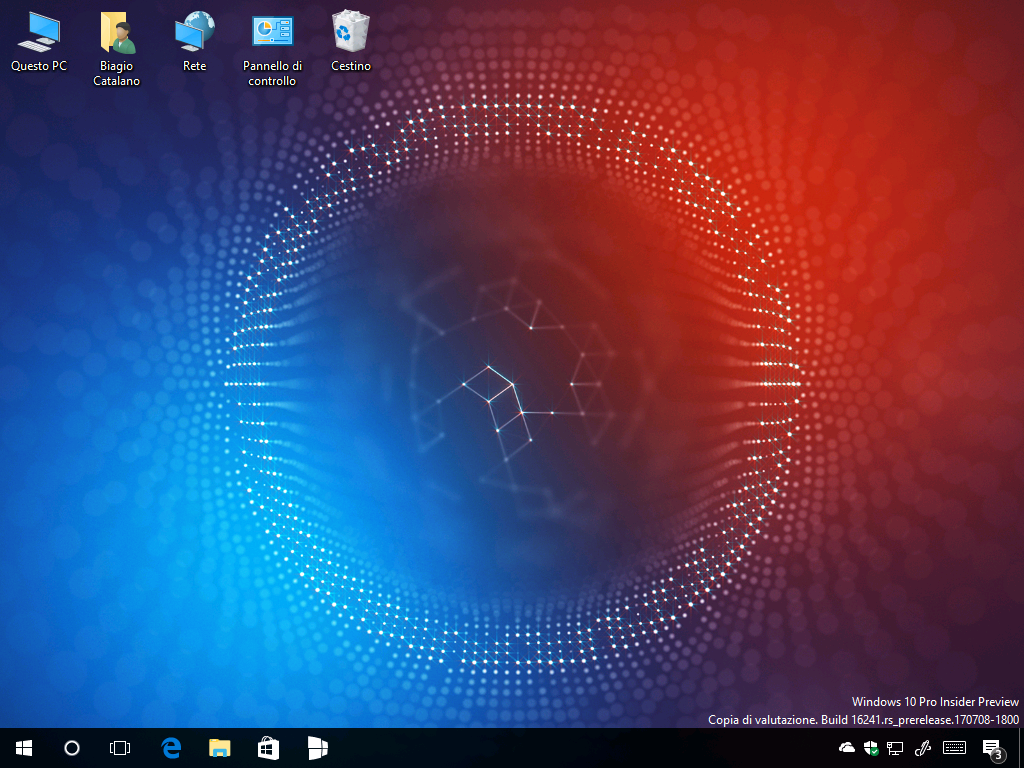1024x768 pixels.
Task: Open Action Center with 3 notifications
Action: point(993,748)
